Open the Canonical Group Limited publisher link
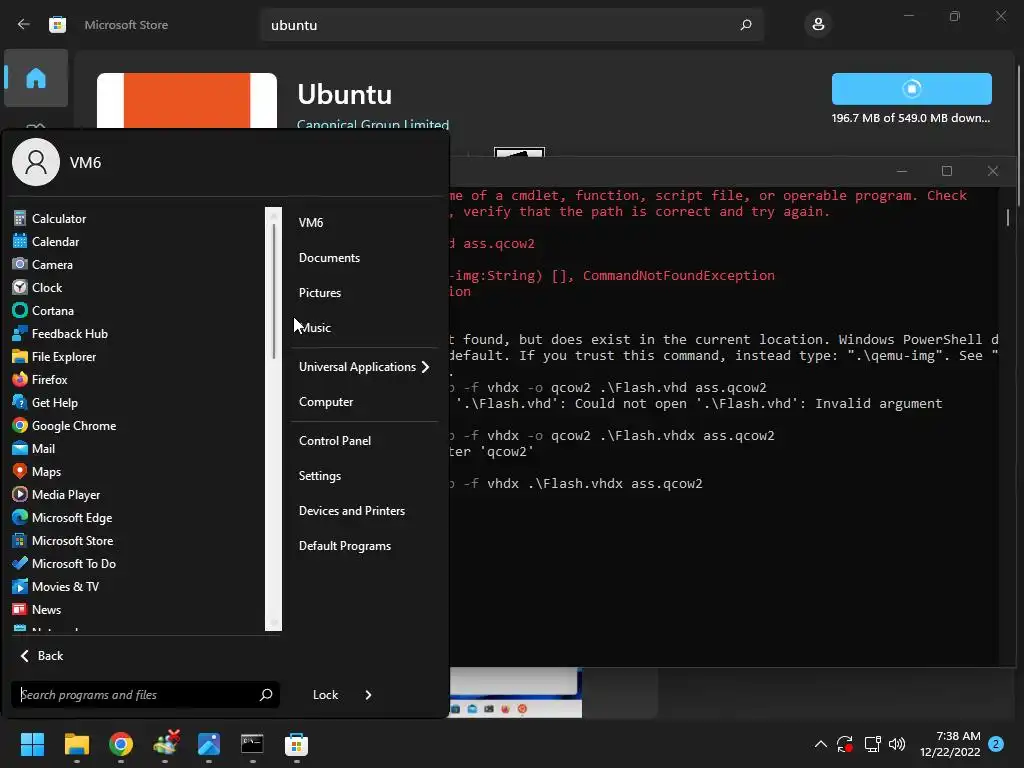The width and height of the screenshot is (1024, 768). coord(373,124)
